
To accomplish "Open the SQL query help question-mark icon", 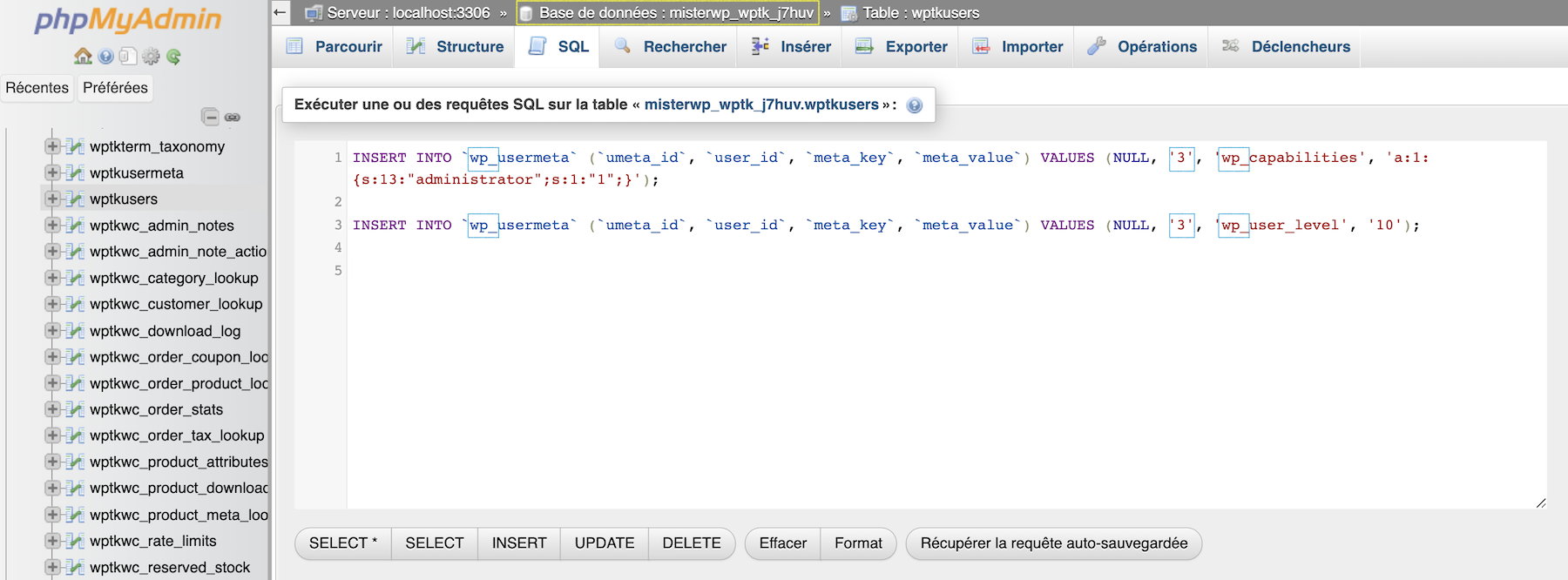I will pos(915,105).
